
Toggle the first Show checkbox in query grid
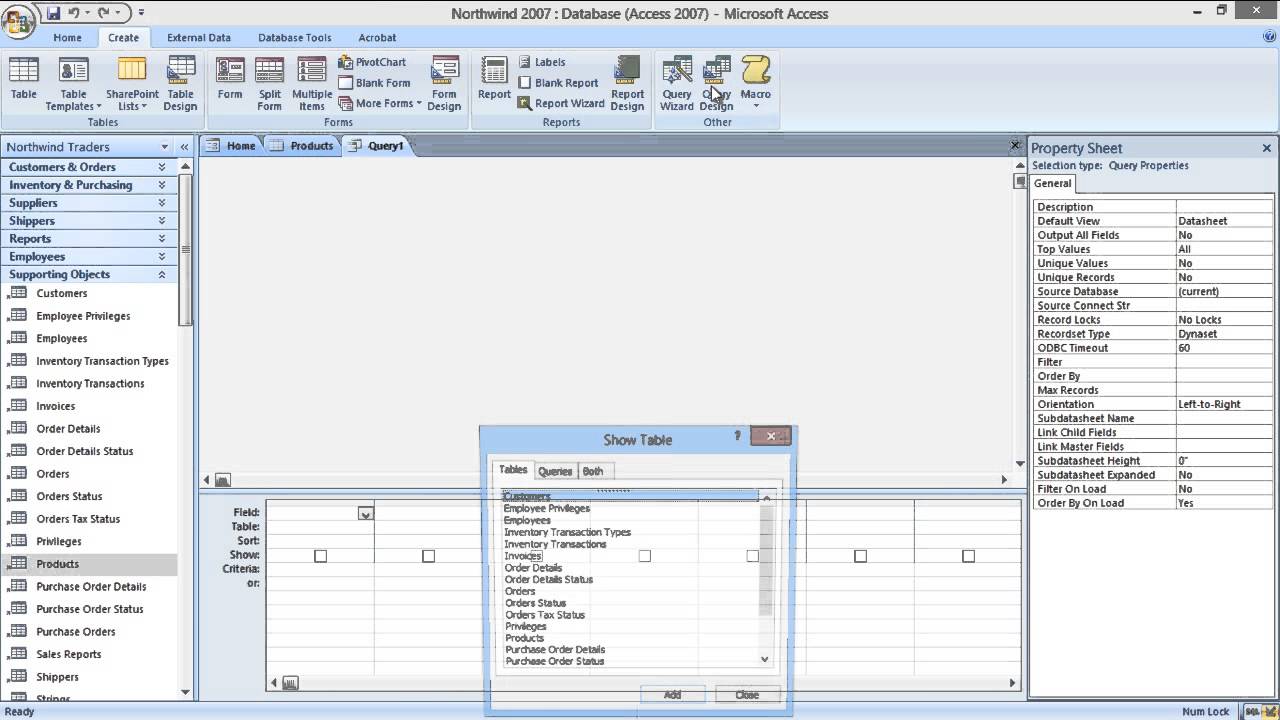pos(320,556)
